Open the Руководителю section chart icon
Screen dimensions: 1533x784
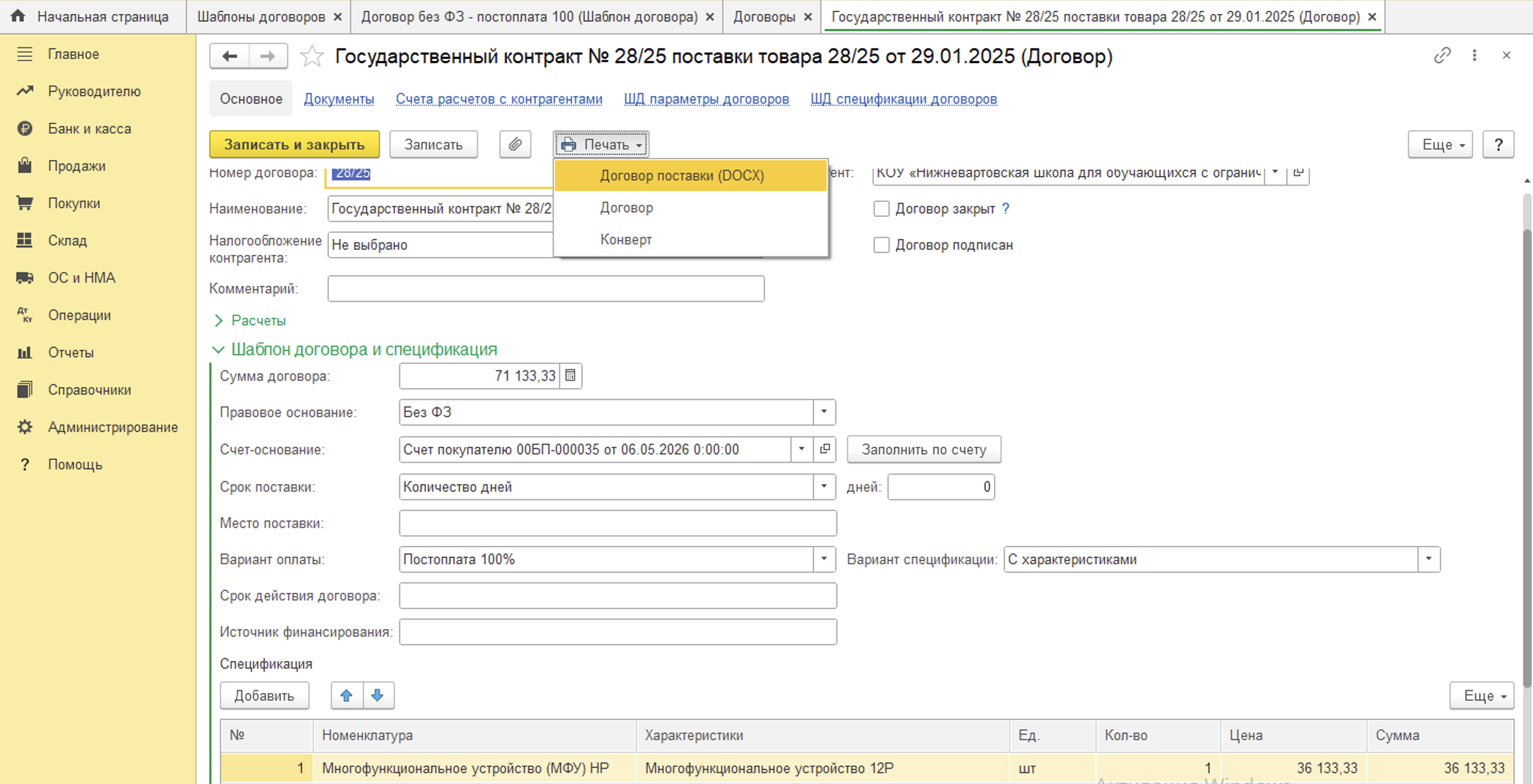(x=25, y=91)
